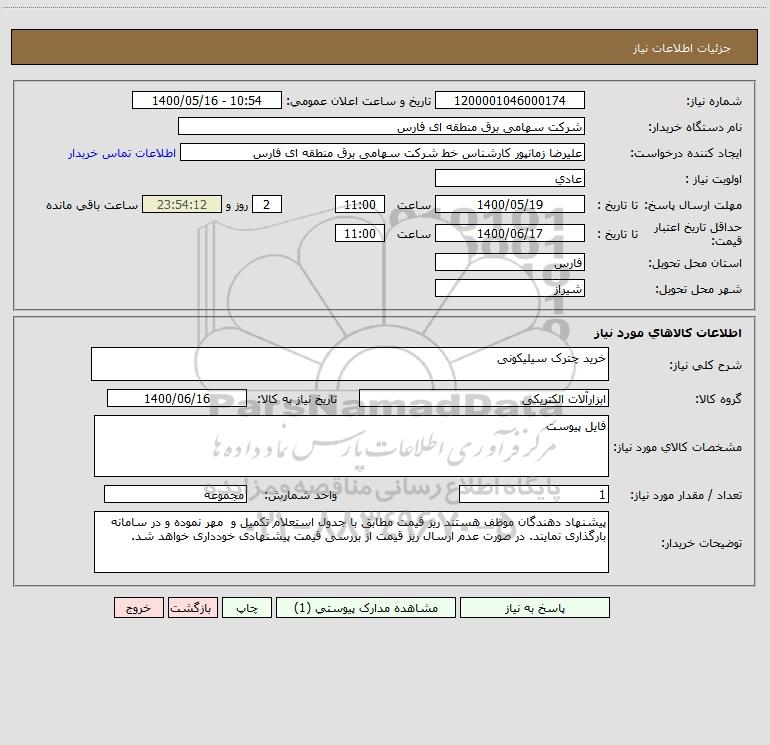The width and height of the screenshot is (770, 745).
Task: Click the label واحد شمارش
Action: tap(301, 496)
